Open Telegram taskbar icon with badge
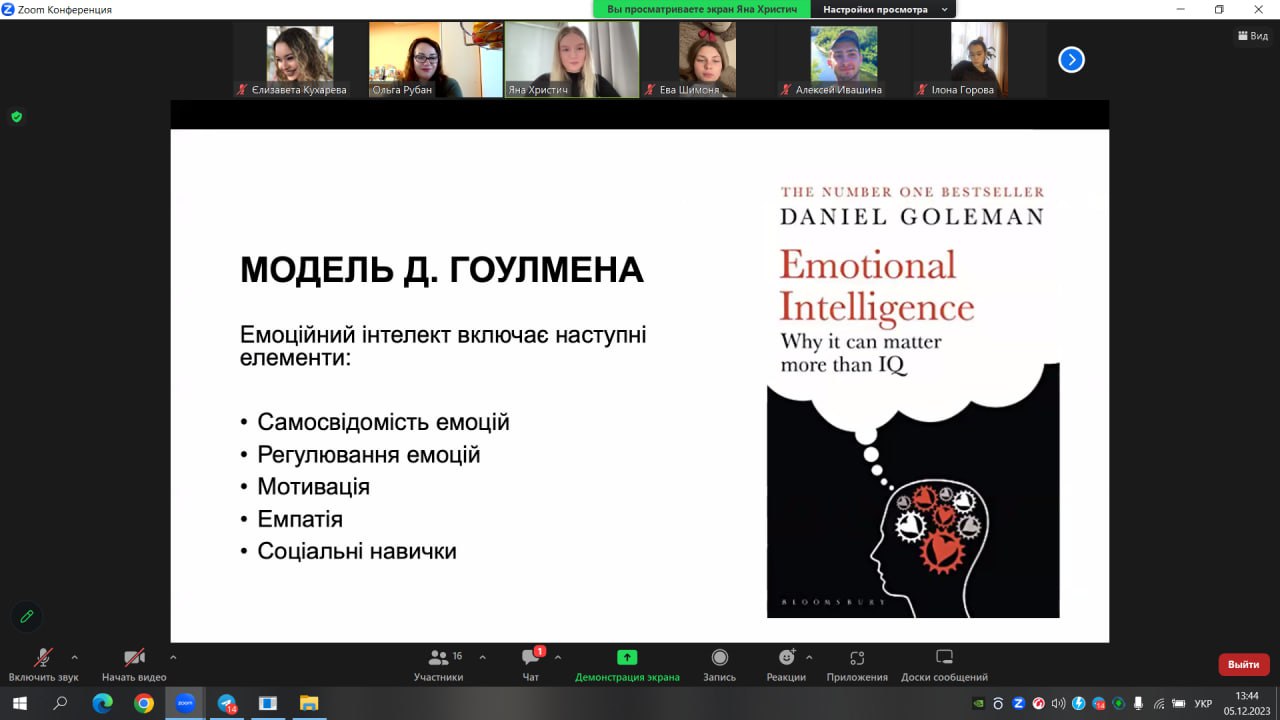 pyautogui.click(x=227, y=703)
